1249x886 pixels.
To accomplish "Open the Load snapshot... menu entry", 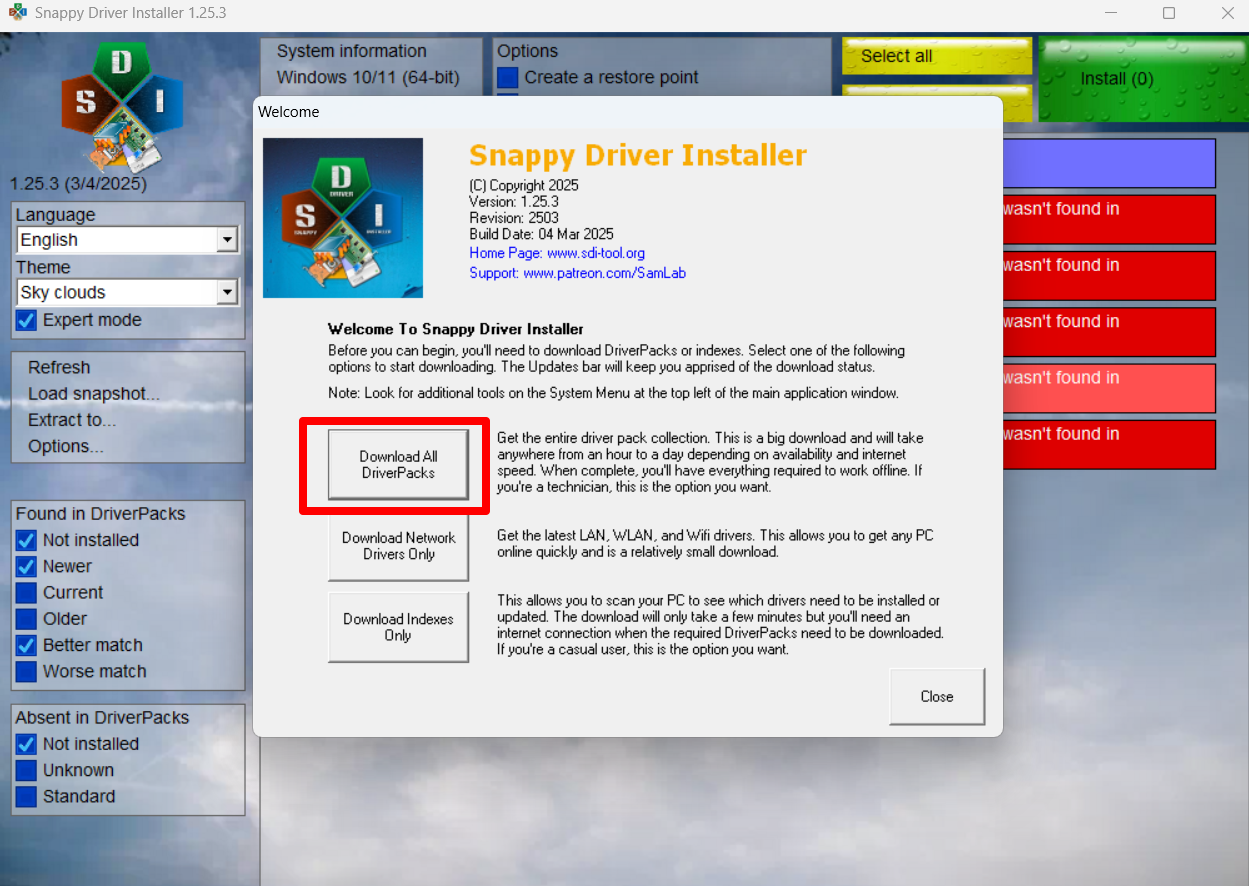I will [x=93, y=394].
